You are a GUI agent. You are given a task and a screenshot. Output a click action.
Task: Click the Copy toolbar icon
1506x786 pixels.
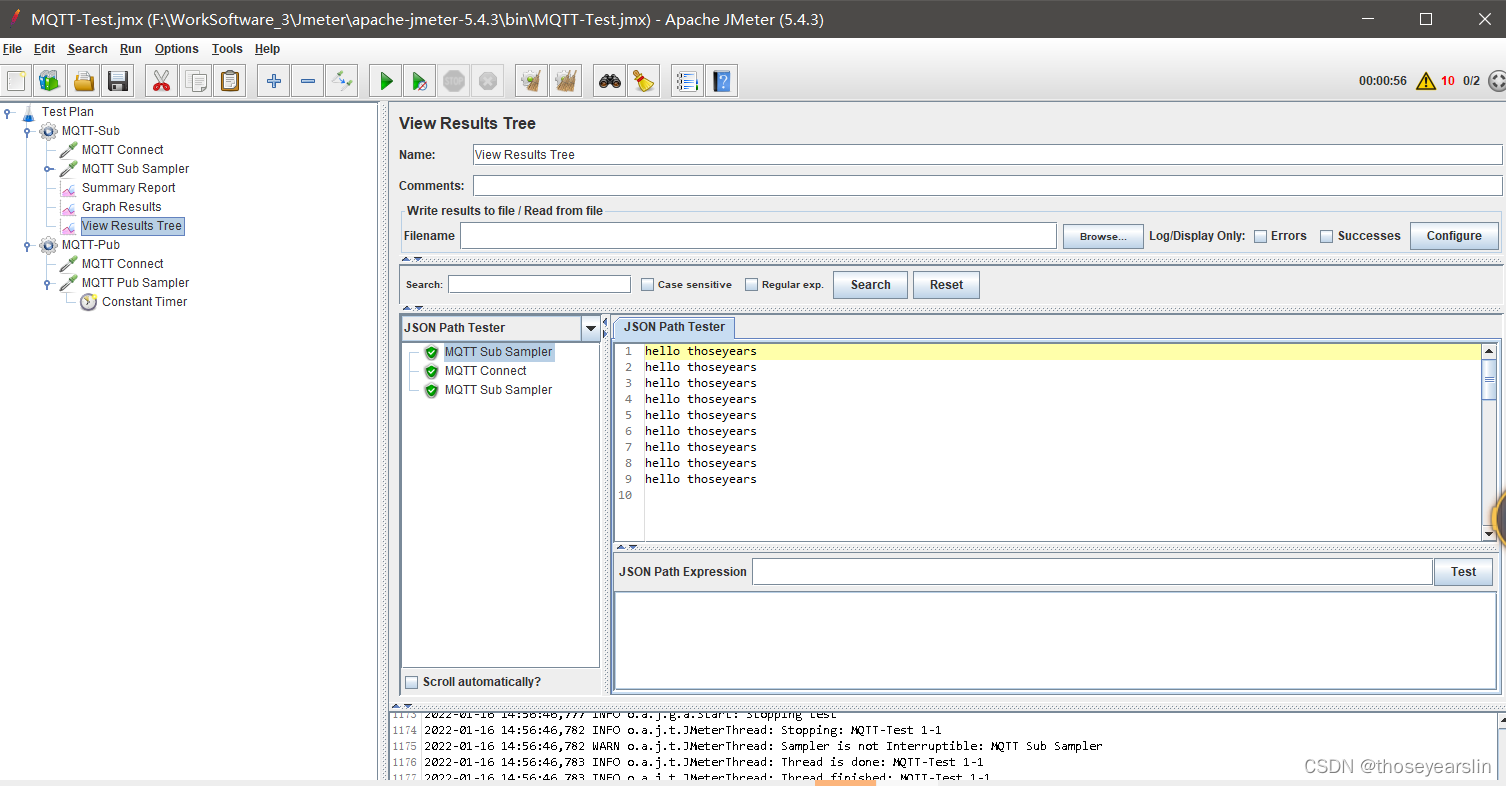pyautogui.click(x=196, y=81)
